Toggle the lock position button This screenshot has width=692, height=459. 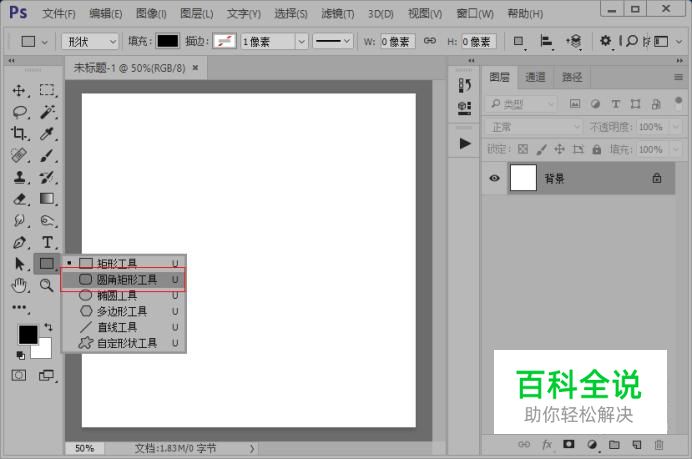(x=559, y=149)
